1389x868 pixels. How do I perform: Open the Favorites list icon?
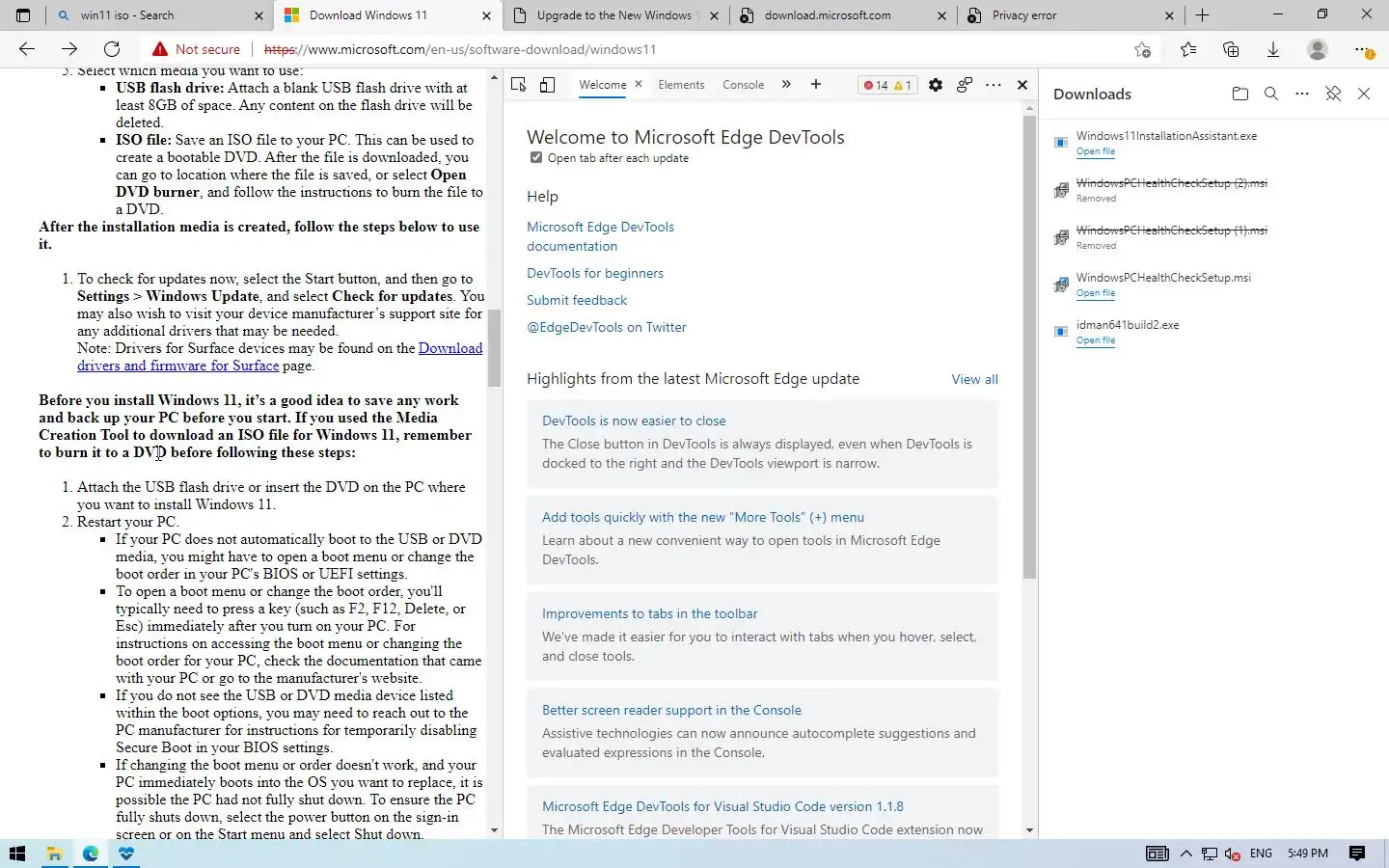point(1187,49)
